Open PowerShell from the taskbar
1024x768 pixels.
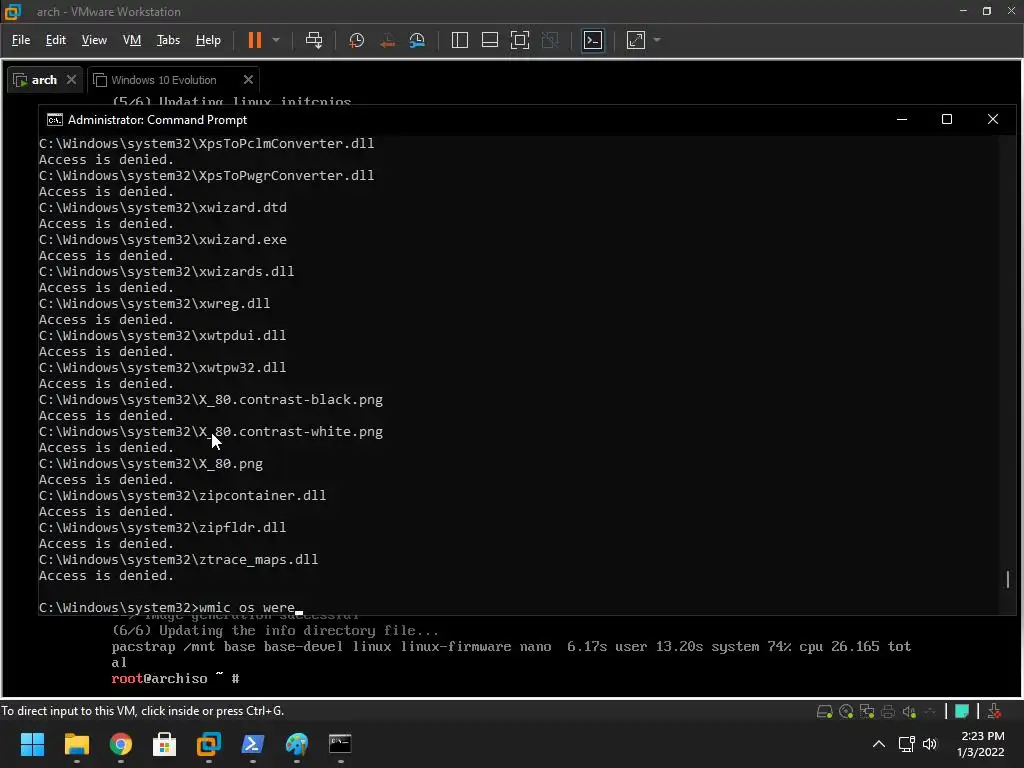[x=253, y=744]
